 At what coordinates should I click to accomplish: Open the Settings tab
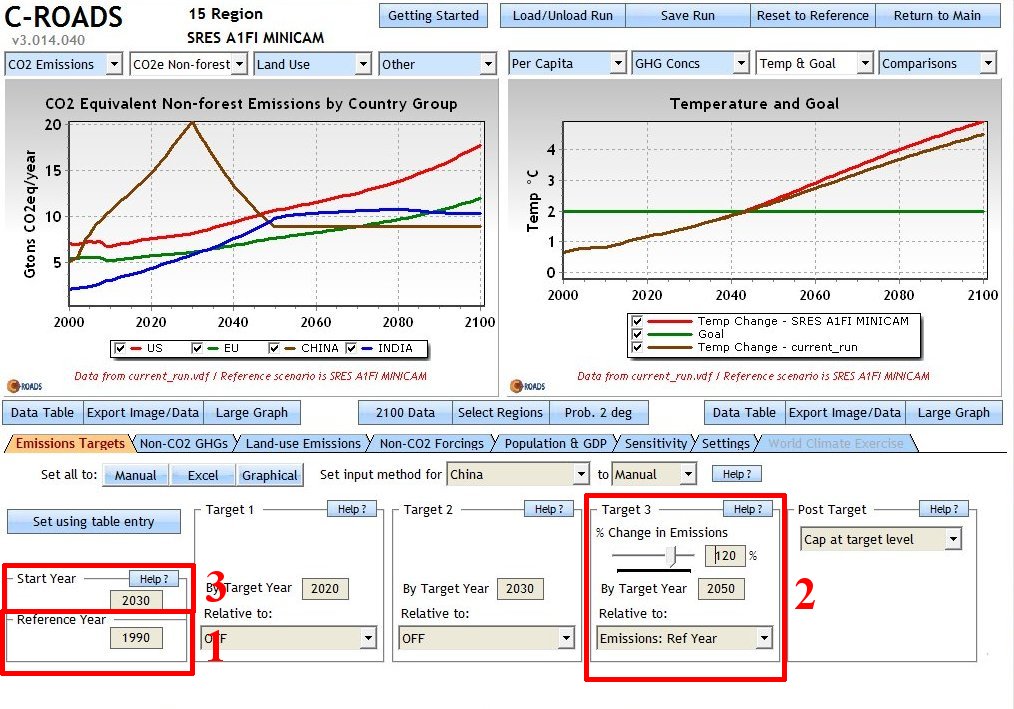coord(726,443)
